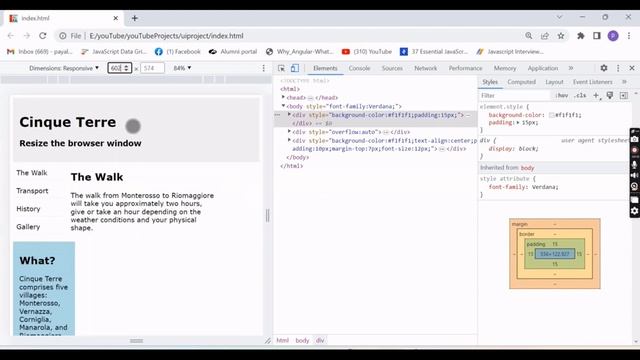Open device toolbar more options menu
This screenshot has height=360, width=640.
point(263,68)
